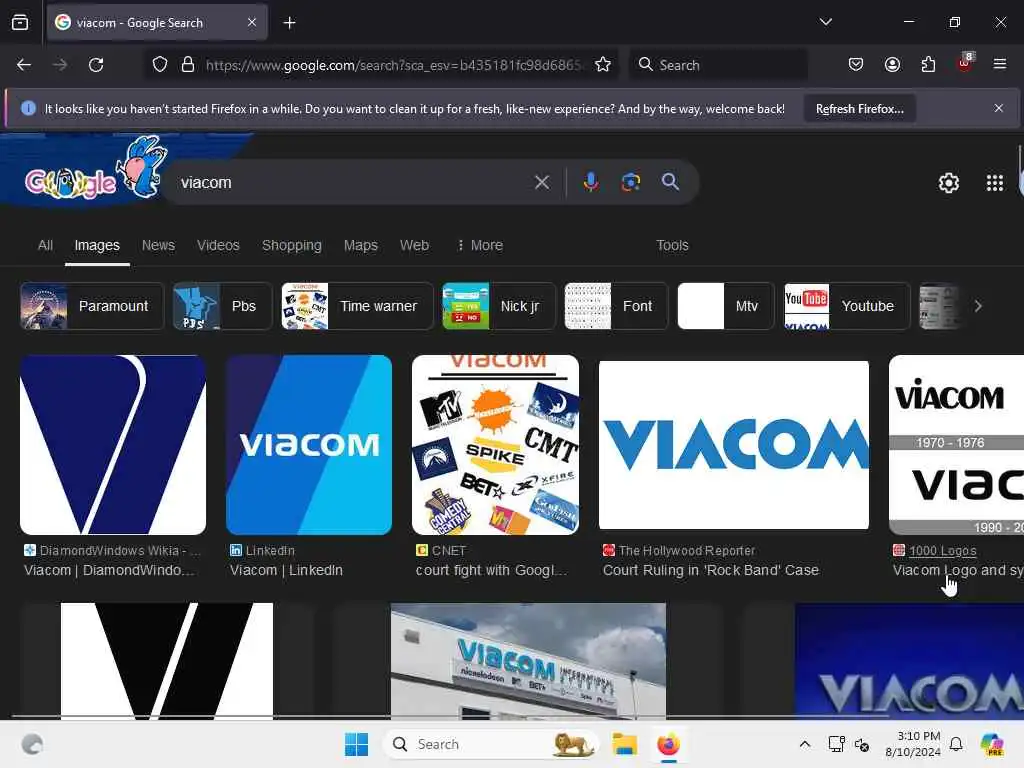The image size is (1024, 768).
Task: Close the viacom Google Search tab
Action: click(252, 23)
